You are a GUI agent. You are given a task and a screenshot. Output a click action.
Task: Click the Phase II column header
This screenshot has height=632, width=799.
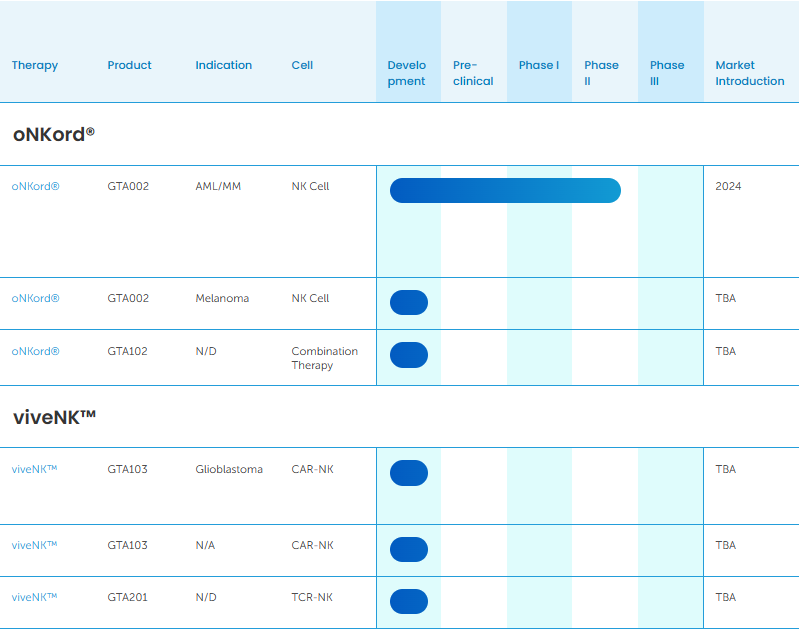601,73
